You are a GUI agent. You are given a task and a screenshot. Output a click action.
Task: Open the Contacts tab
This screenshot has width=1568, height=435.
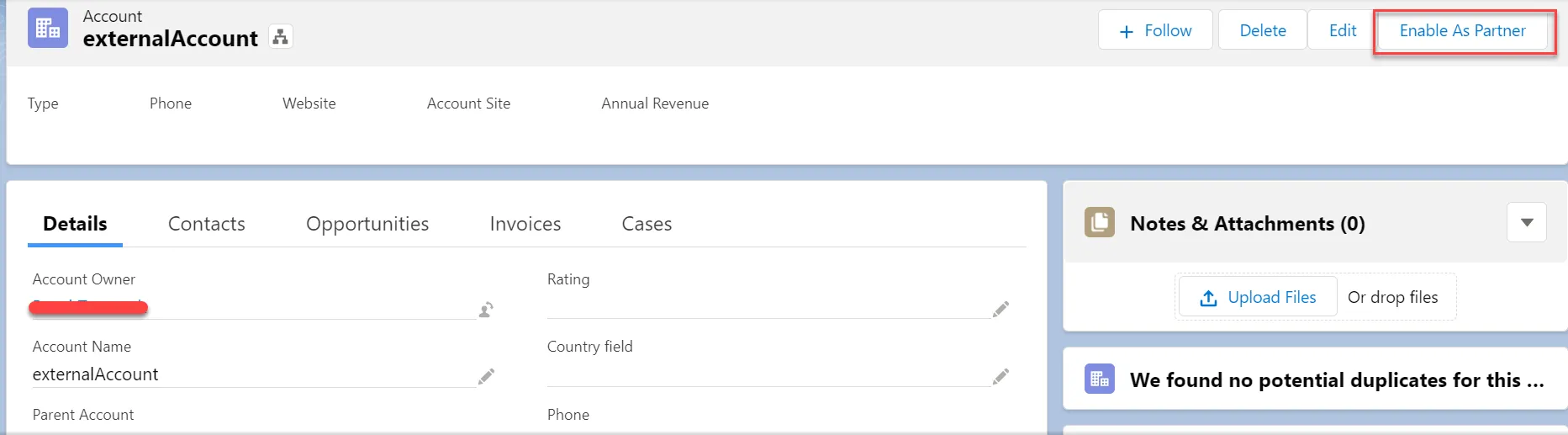[207, 224]
